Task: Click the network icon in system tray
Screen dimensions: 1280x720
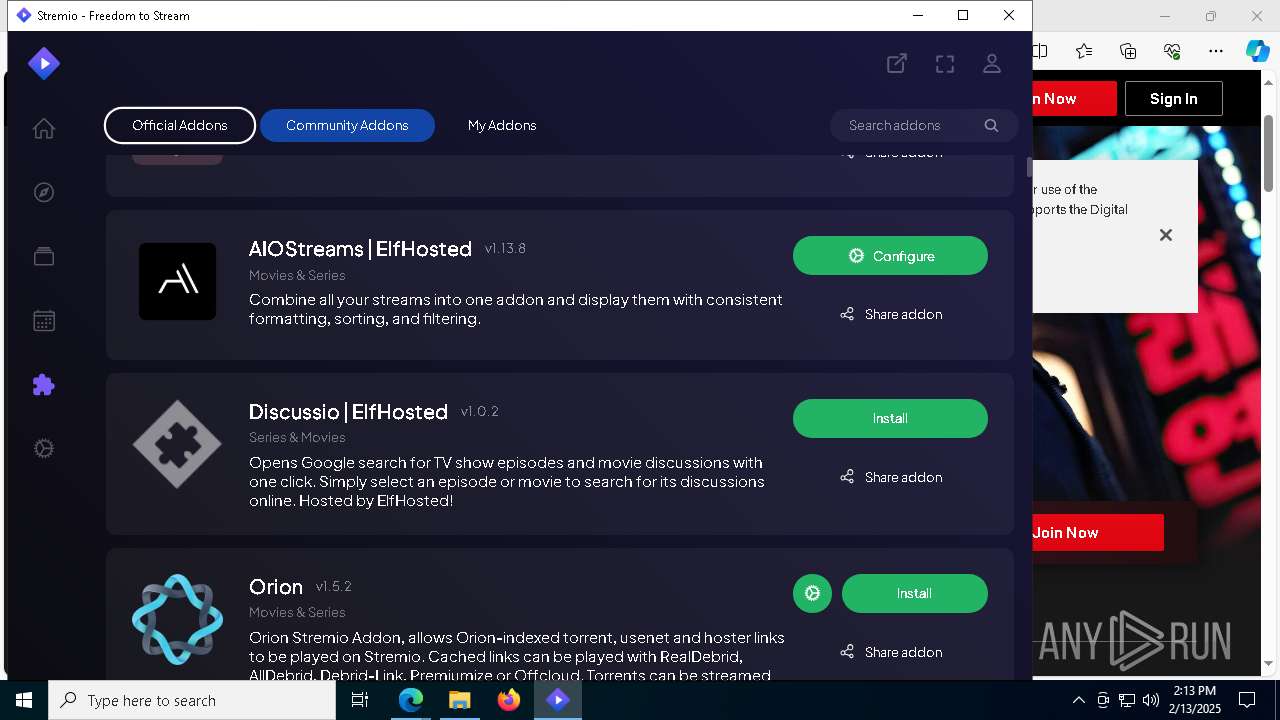Action: [1127, 700]
